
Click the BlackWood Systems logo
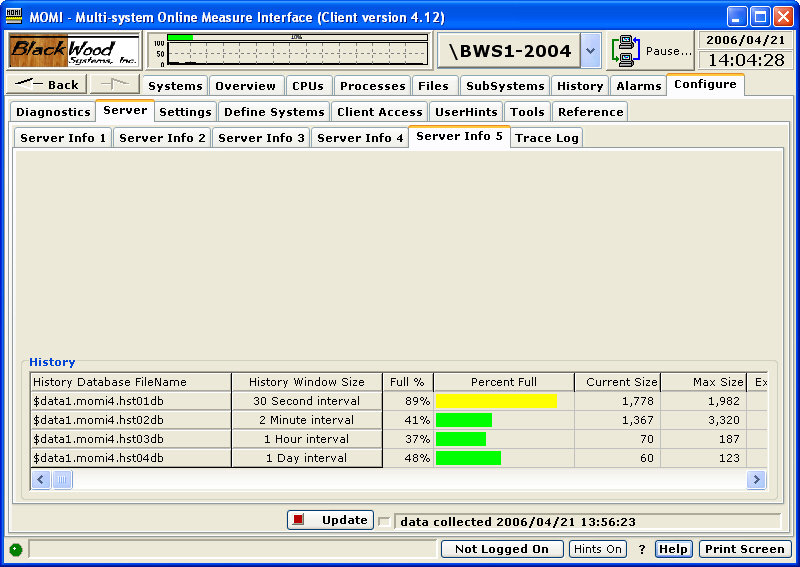coord(75,50)
